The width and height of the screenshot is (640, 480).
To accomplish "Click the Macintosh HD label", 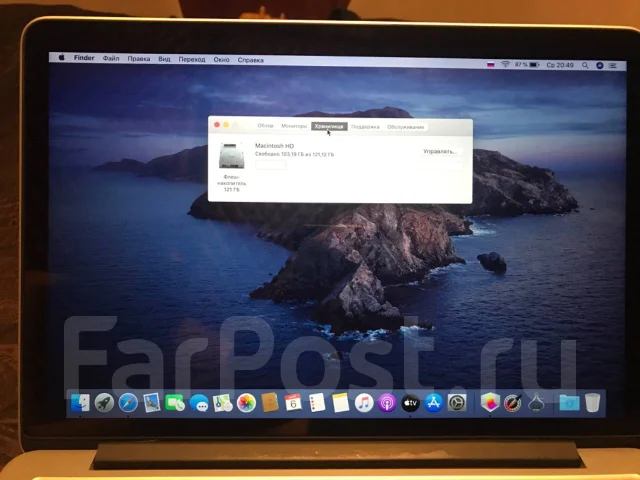I will click(x=274, y=146).
